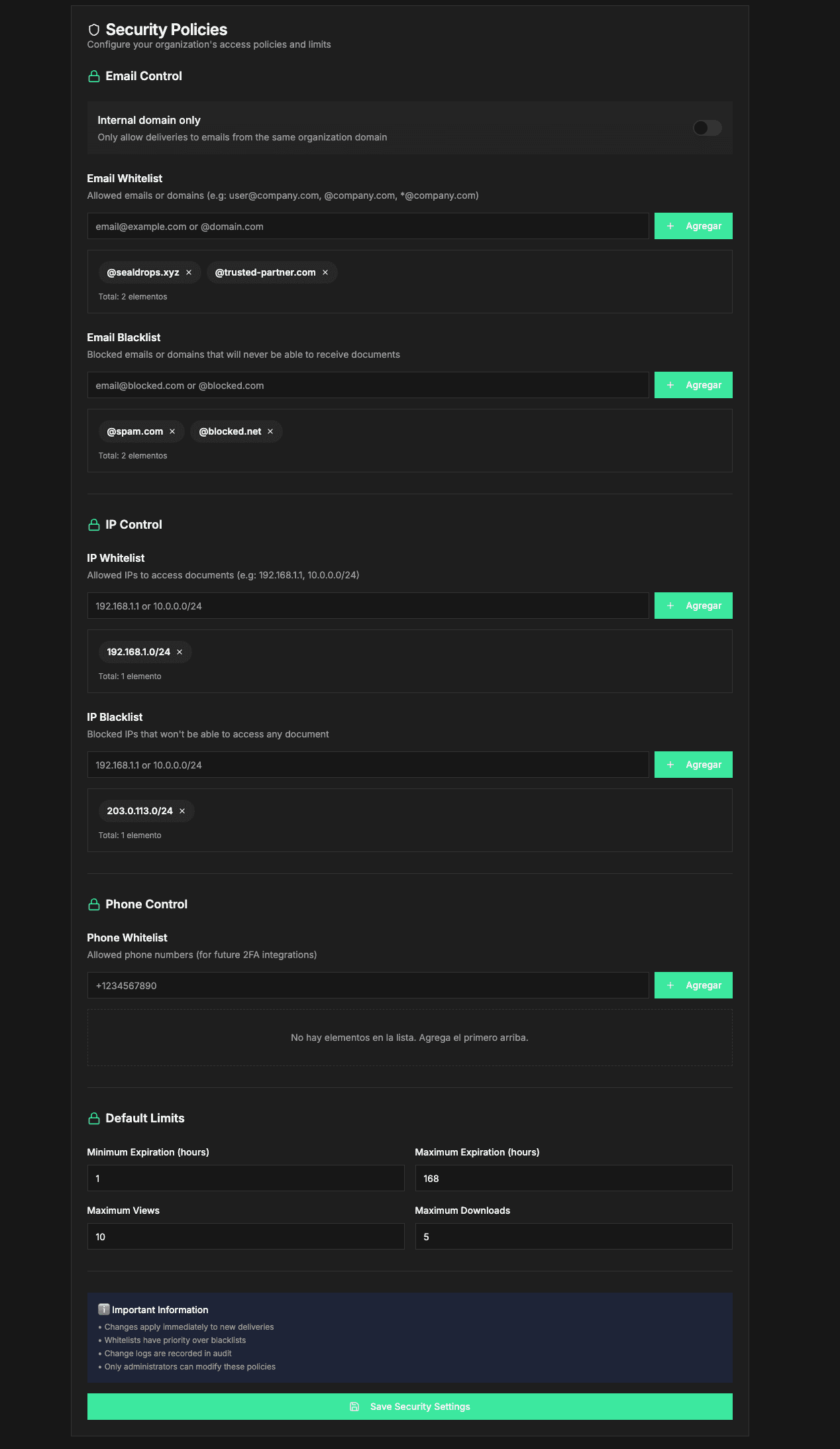Click the Security Policies shield icon
The width and height of the screenshot is (840, 1449).
tap(94, 30)
